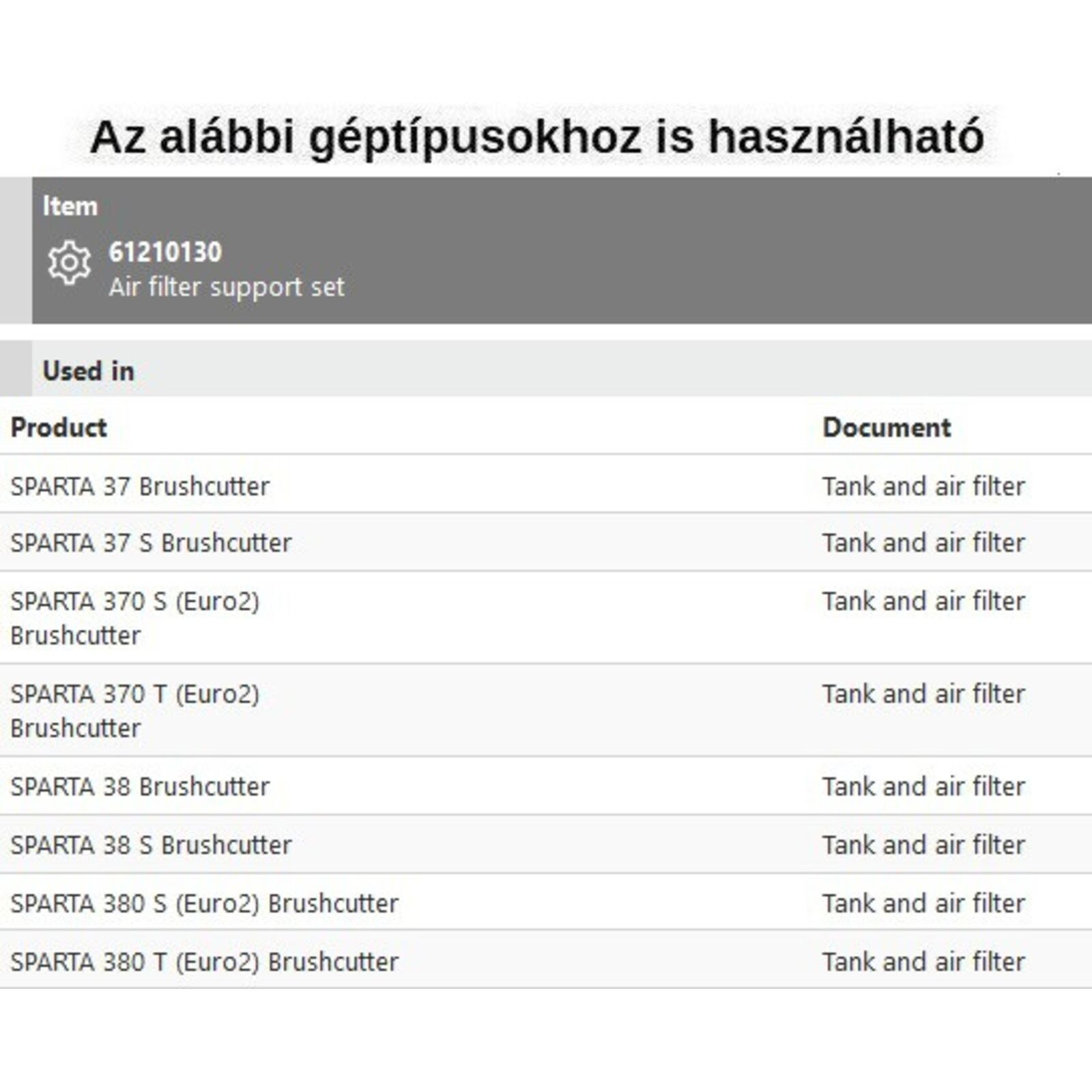Open Tank and air filter for SPARTA 37 S
1092x1092 pixels.
coord(923,543)
